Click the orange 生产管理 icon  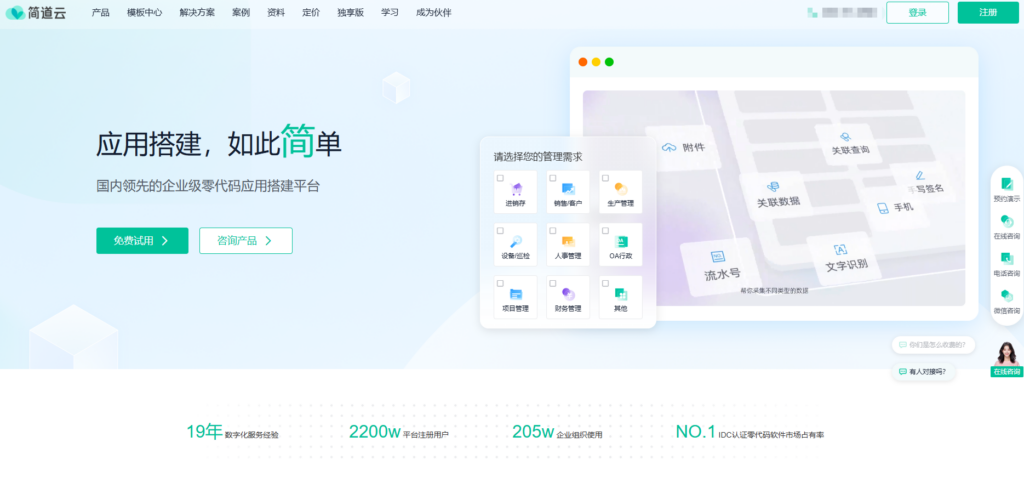pyautogui.click(x=621, y=189)
